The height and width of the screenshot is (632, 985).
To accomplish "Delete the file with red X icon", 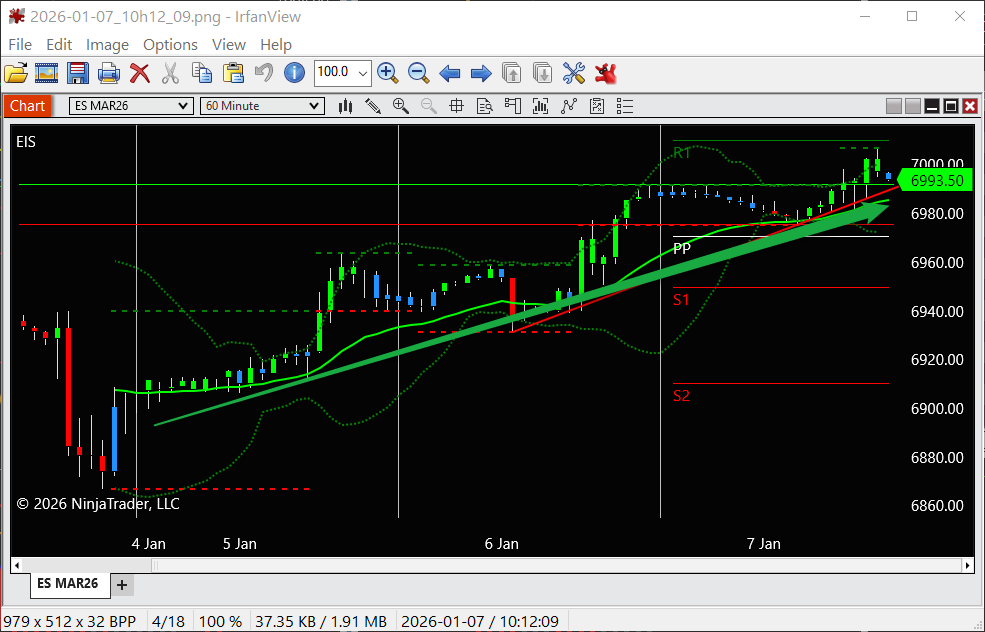I will point(139,74).
